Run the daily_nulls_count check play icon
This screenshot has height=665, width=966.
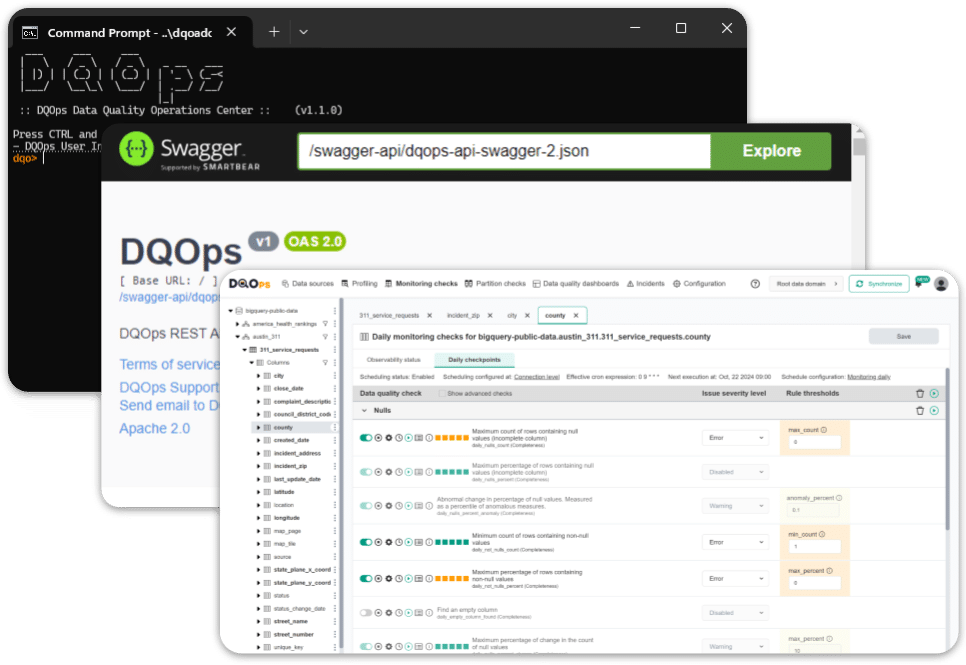tap(408, 438)
